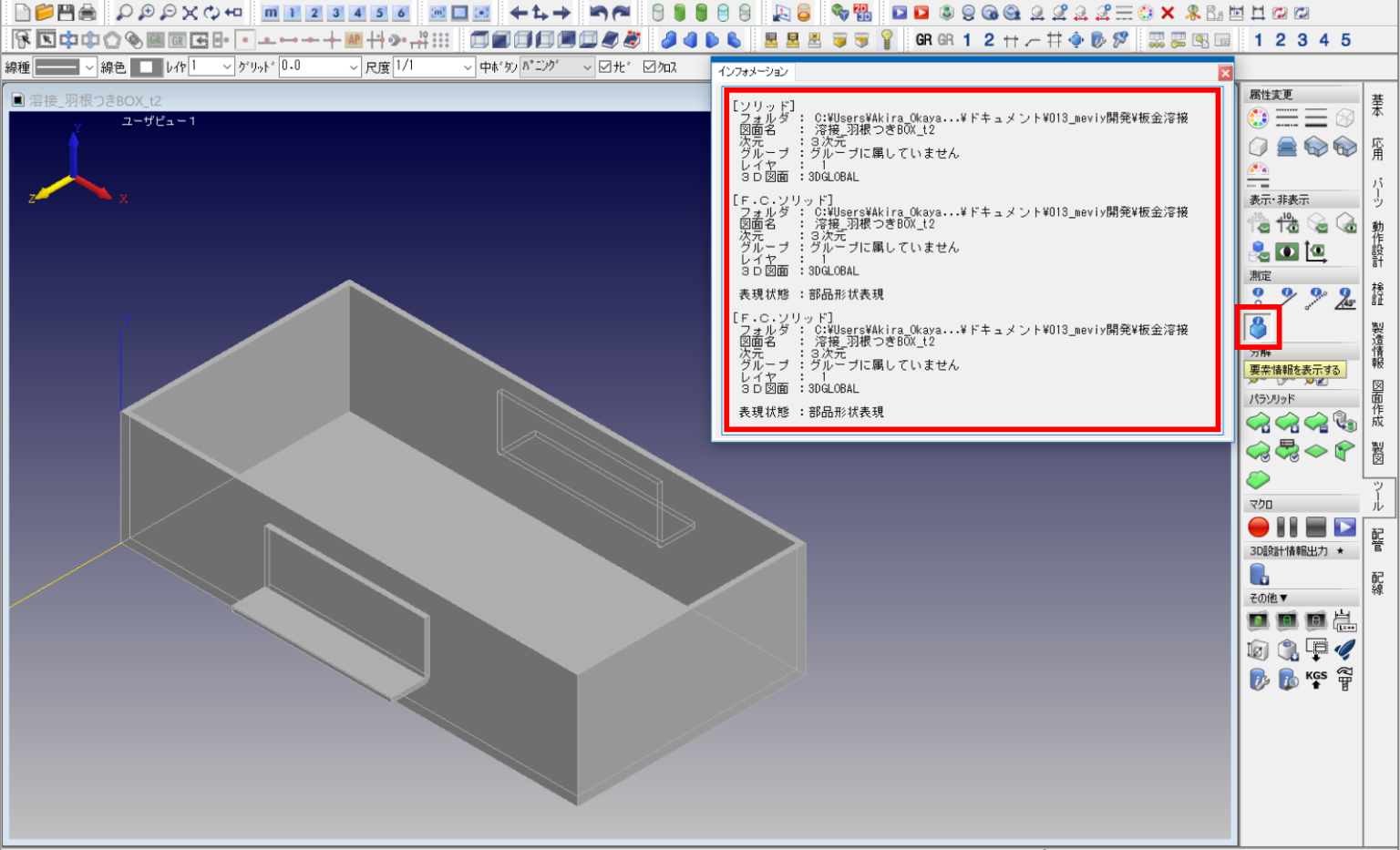Click the 2D/3D switch icon

tap(862, 13)
